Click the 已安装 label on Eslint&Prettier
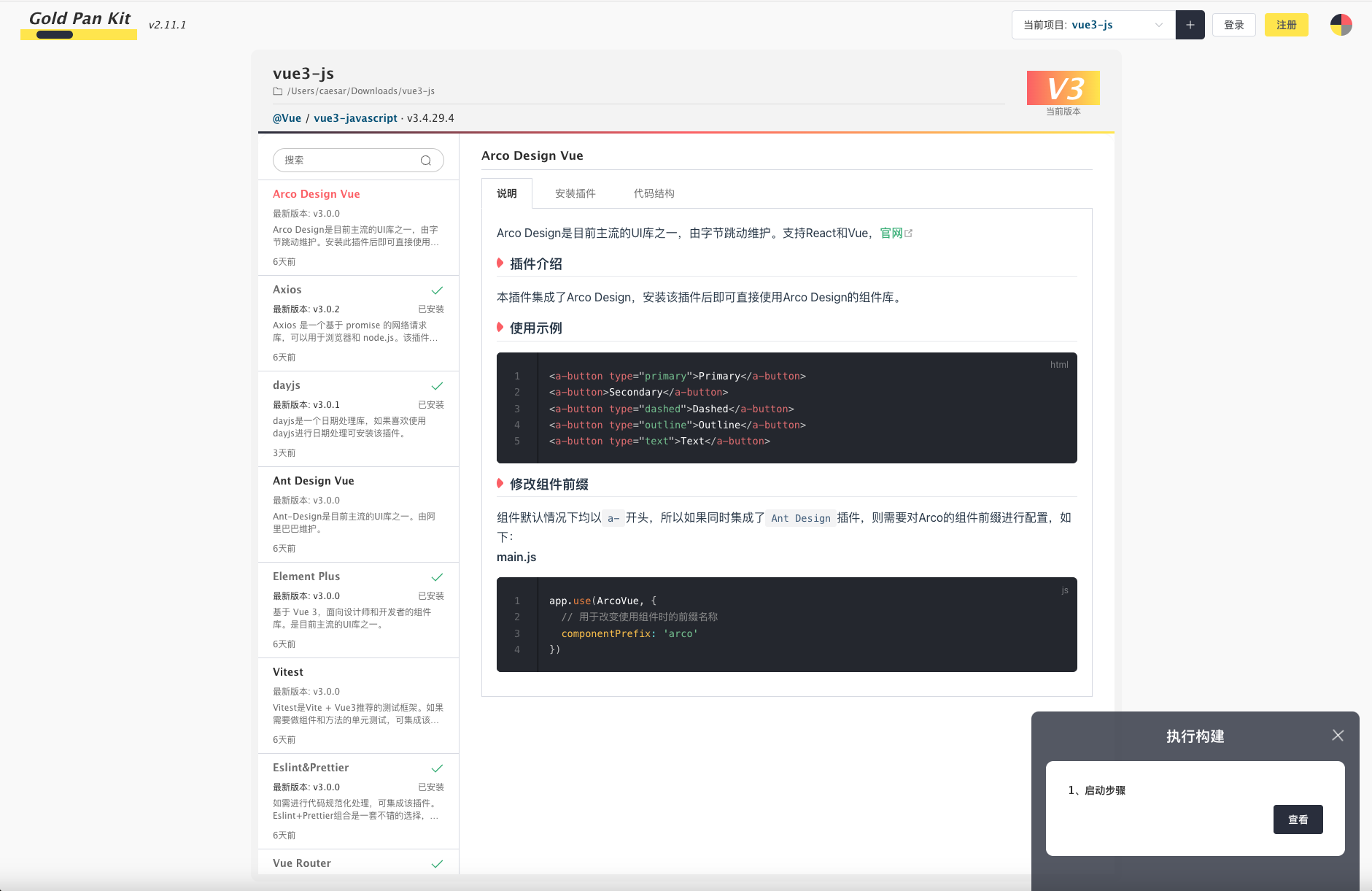The width and height of the screenshot is (1372, 891). 431,787
